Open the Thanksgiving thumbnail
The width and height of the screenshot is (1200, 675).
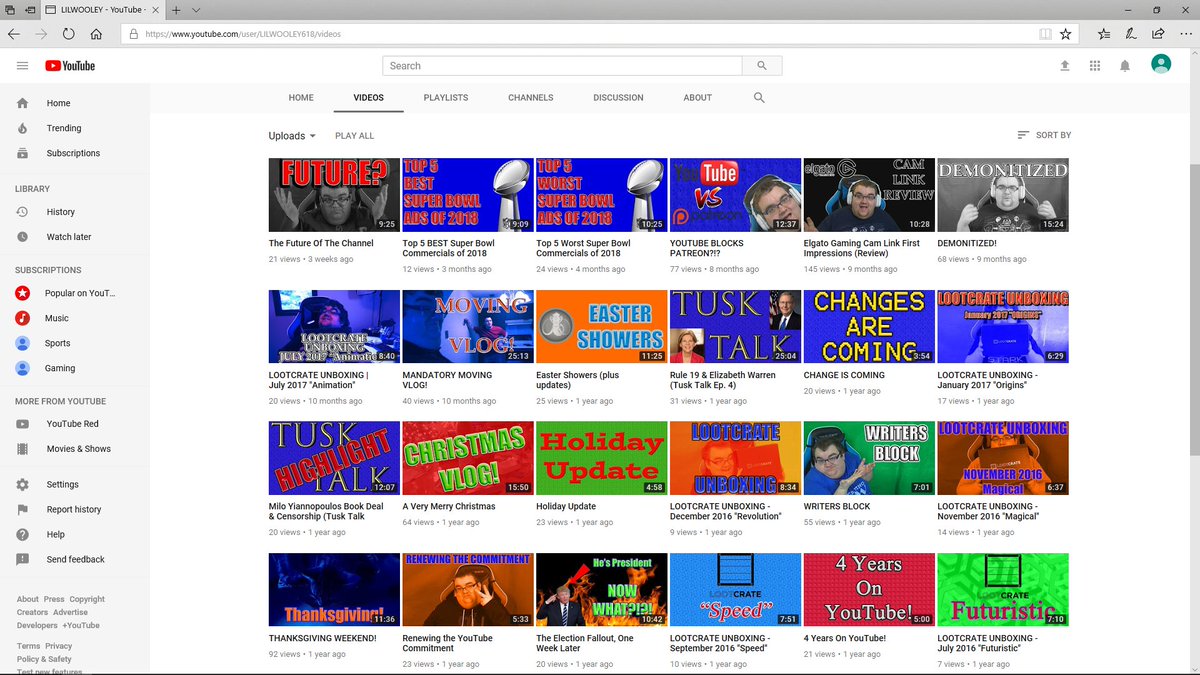(334, 590)
